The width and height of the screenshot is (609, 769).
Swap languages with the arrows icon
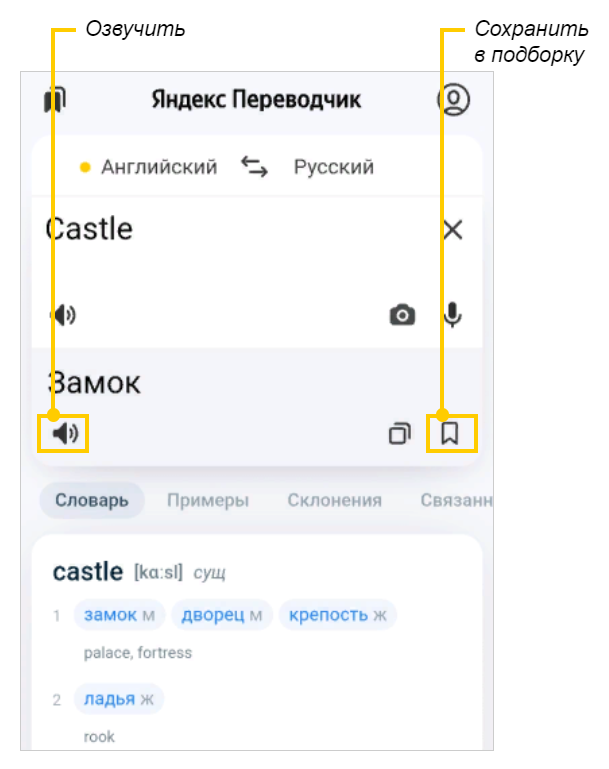click(255, 167)
